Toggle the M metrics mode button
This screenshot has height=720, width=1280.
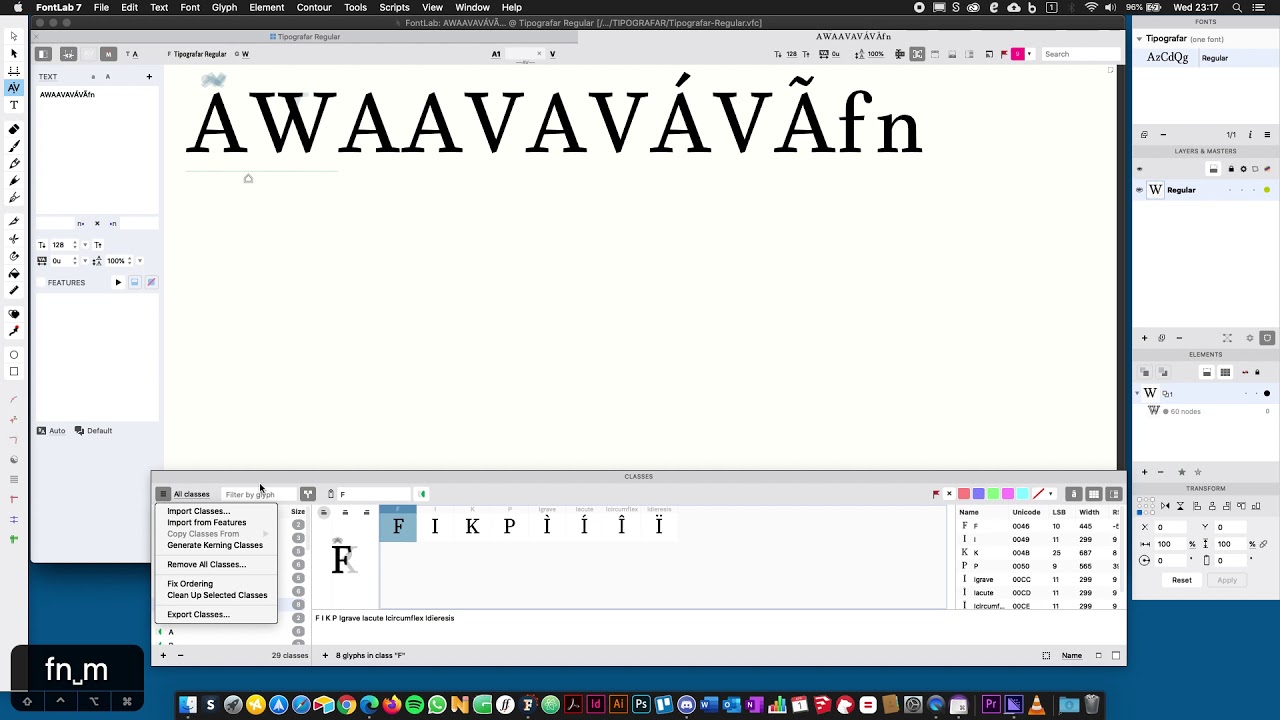coord(108,54)
